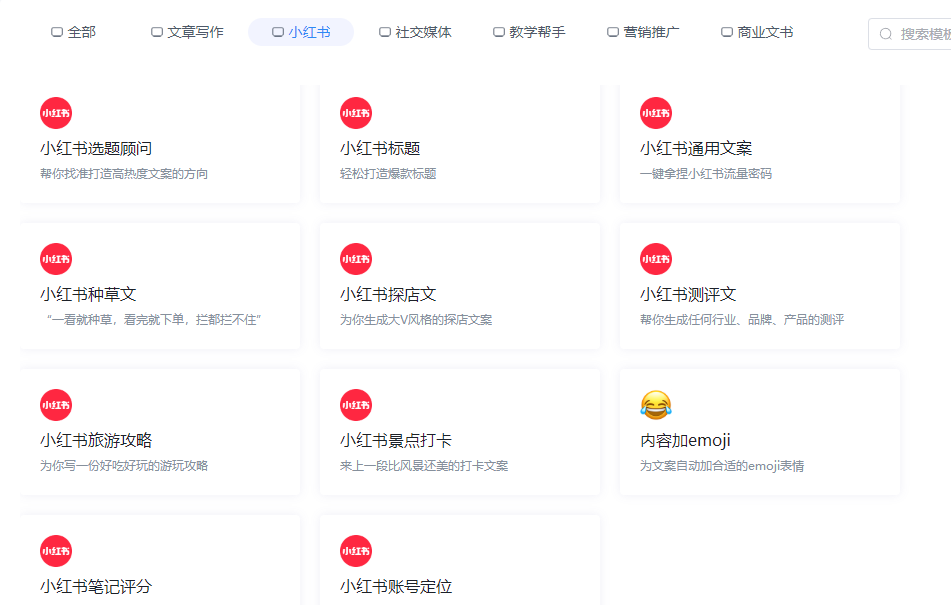Click the red badge icon on 小红书标题 card
Image resolution: width=951 pixels, height=616 pixels.
click(x=355, y=113)
